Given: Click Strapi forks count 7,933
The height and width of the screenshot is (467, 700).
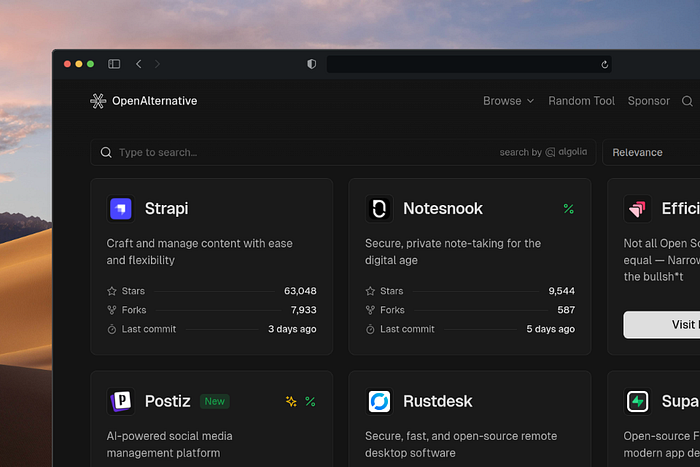Looking at the screenshot, I should (x=304, y=310).
